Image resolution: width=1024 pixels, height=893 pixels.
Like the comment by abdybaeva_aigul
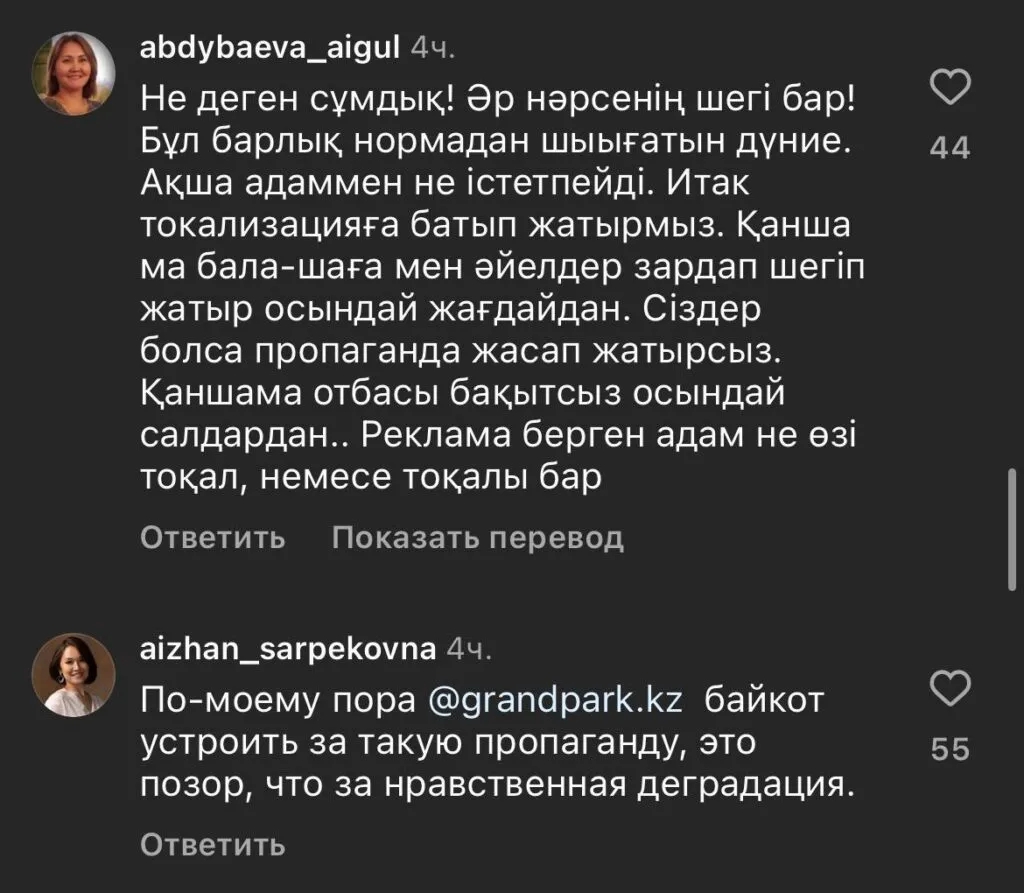pos(950,89)
